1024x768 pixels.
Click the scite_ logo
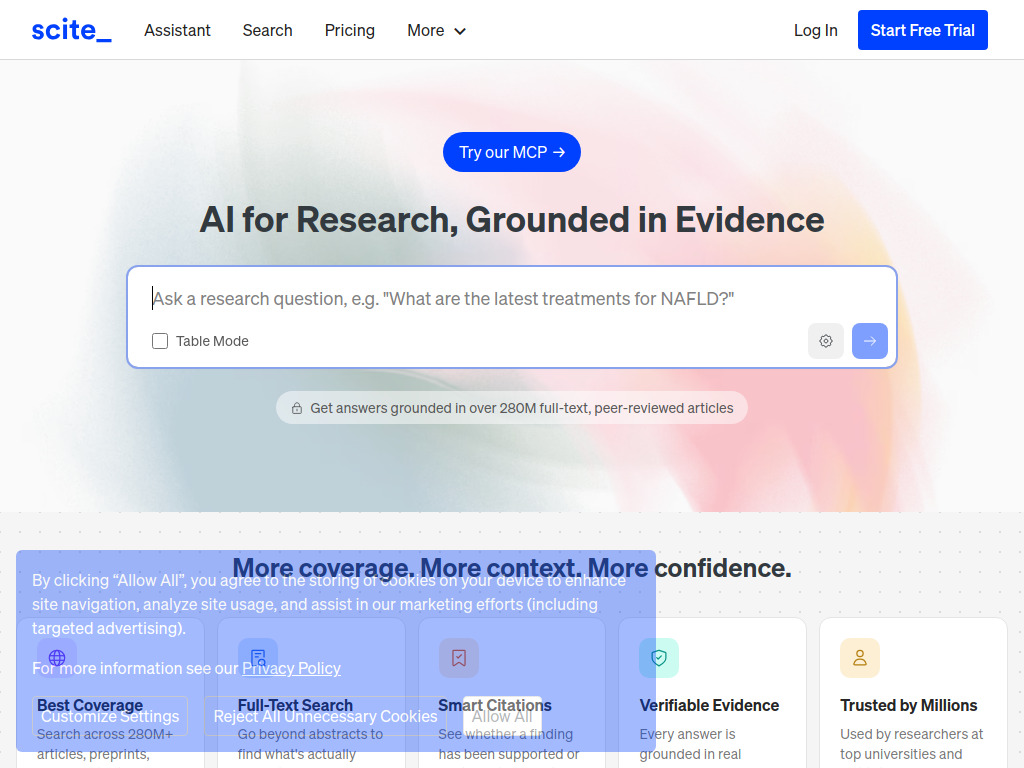coord(71,30)
